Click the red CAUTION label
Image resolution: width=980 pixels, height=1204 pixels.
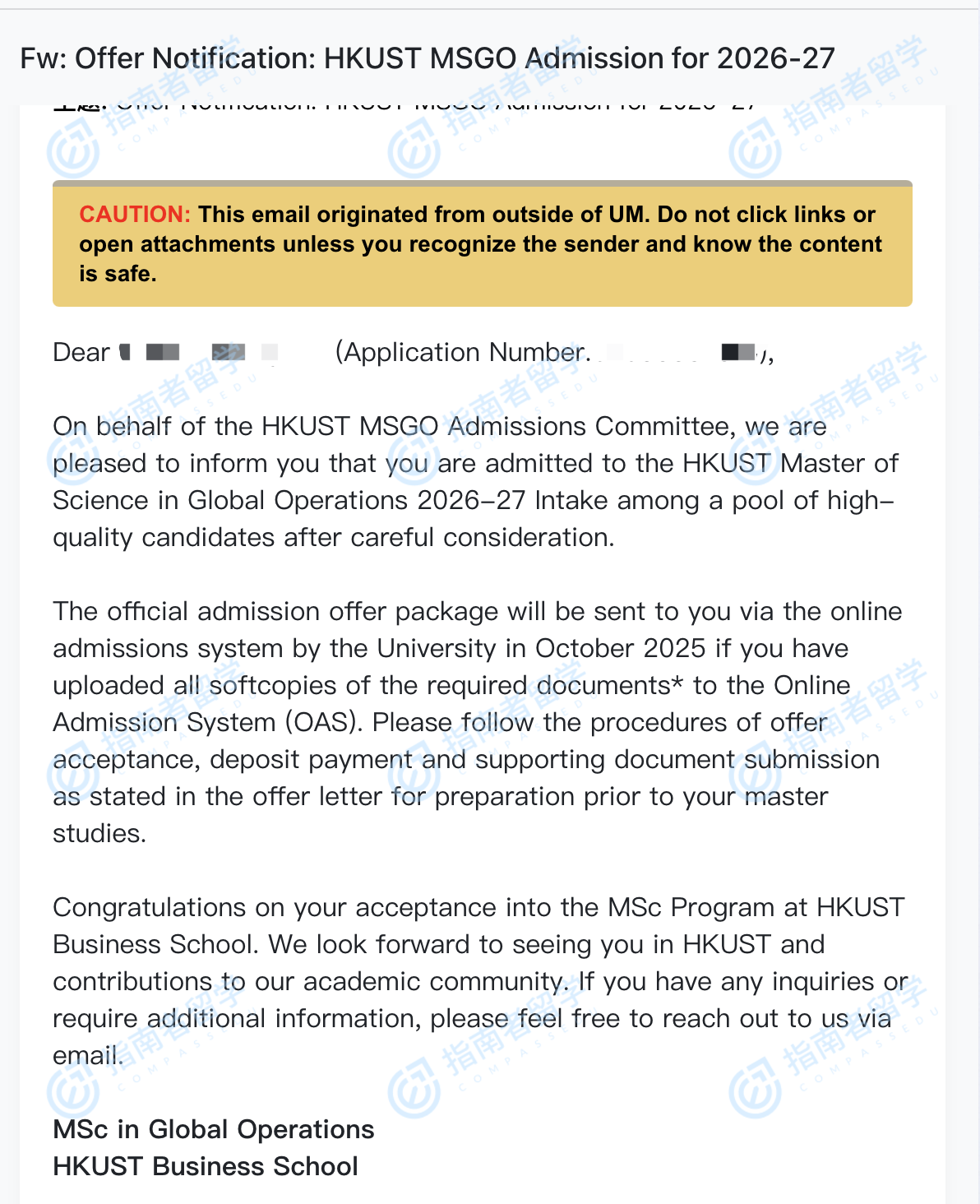click(135, 215)
